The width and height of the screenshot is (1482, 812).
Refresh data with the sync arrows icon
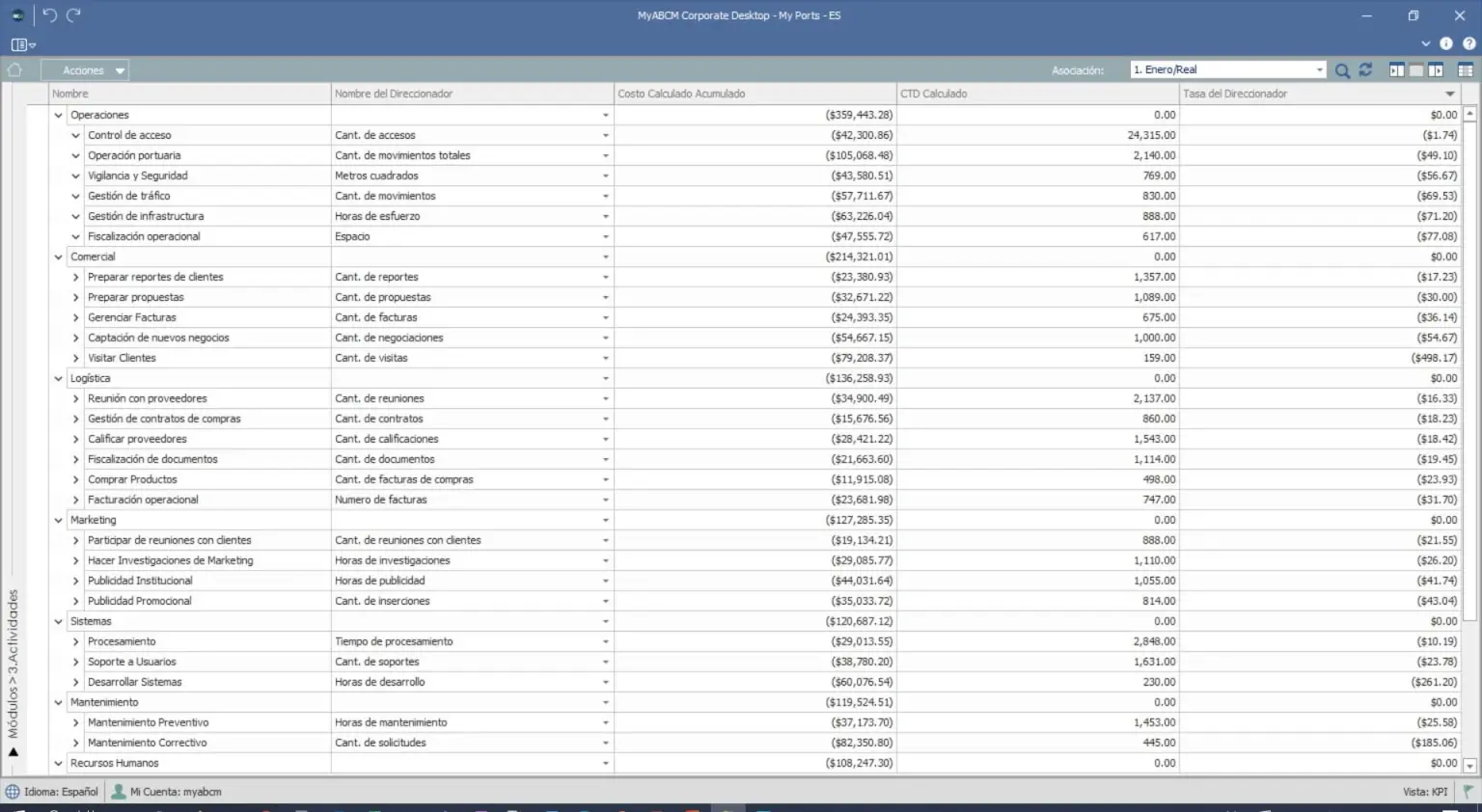[1365, 70]
